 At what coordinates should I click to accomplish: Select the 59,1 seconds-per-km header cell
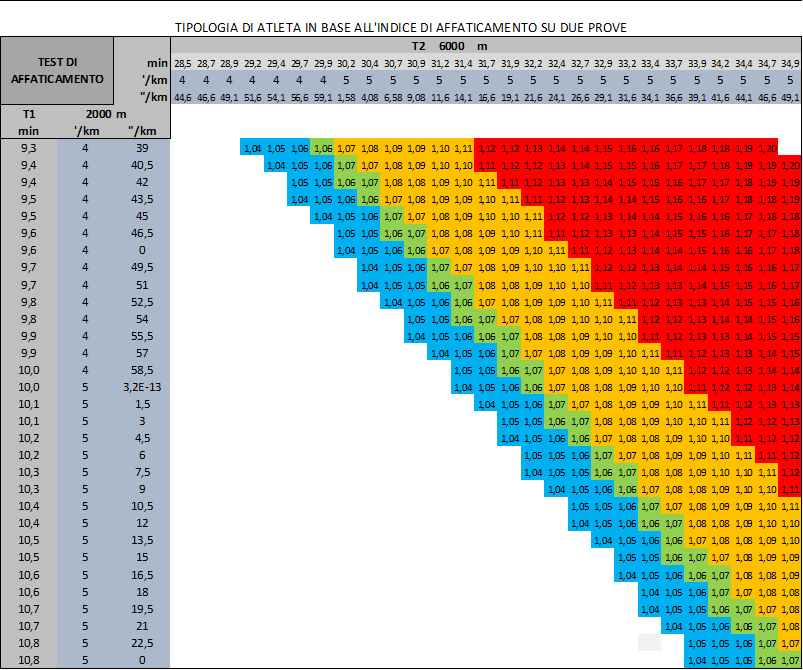click(x=323, y=97)
